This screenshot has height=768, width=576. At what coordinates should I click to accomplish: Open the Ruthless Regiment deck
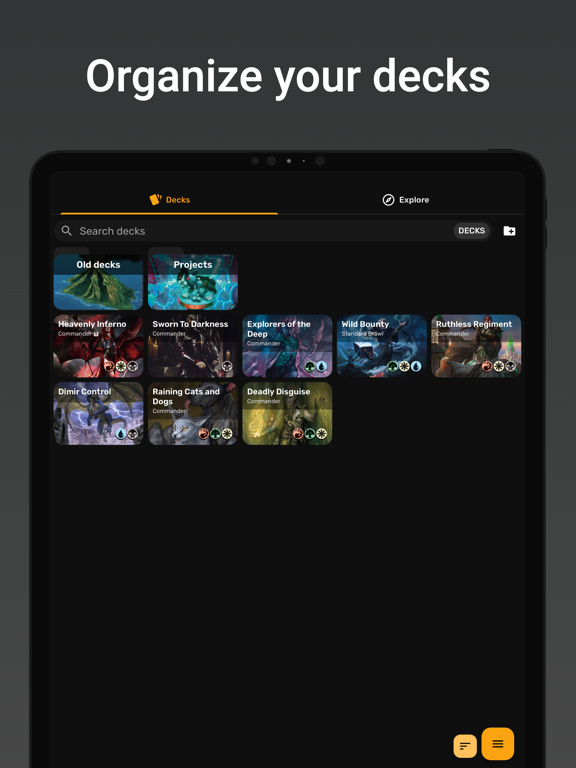tap(476, 346)
